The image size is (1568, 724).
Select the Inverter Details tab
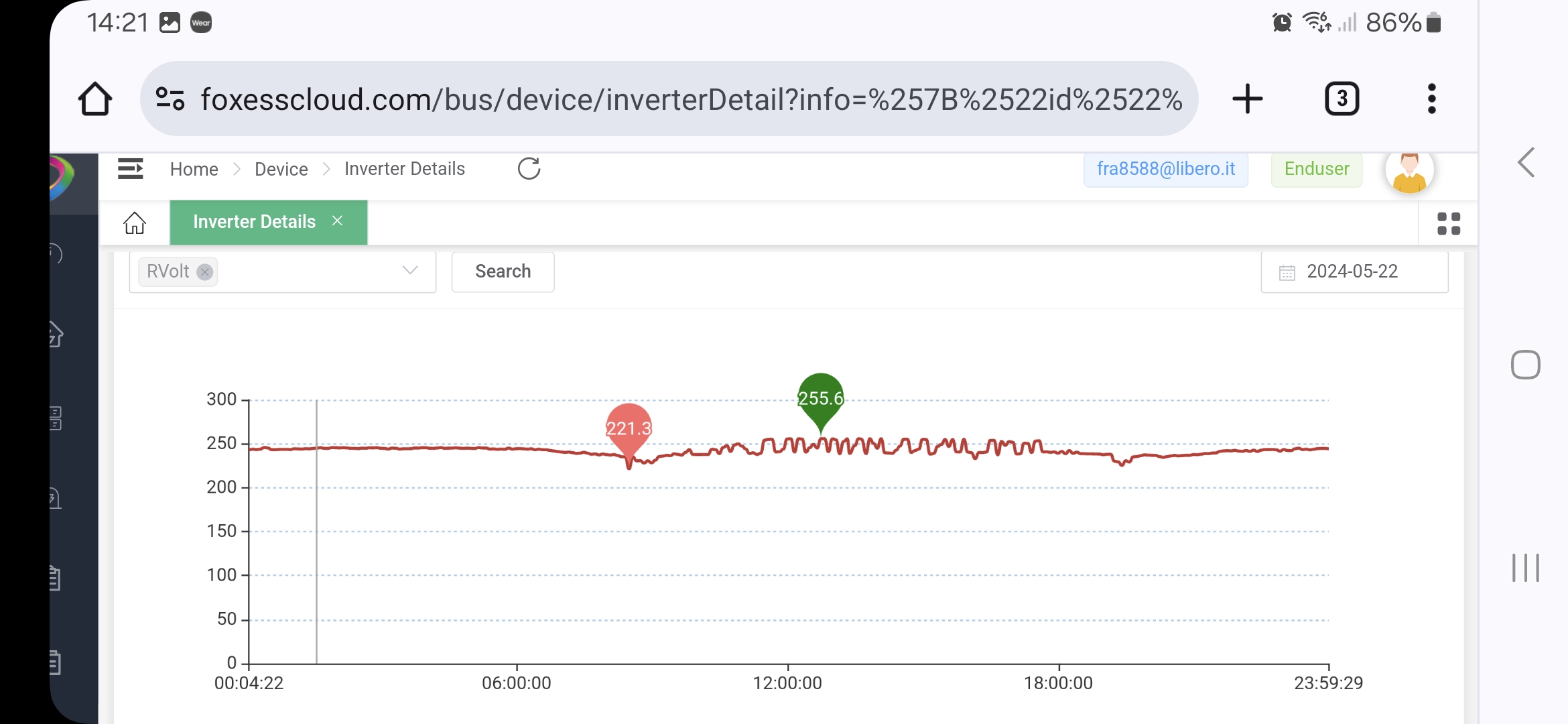[254, 222]
